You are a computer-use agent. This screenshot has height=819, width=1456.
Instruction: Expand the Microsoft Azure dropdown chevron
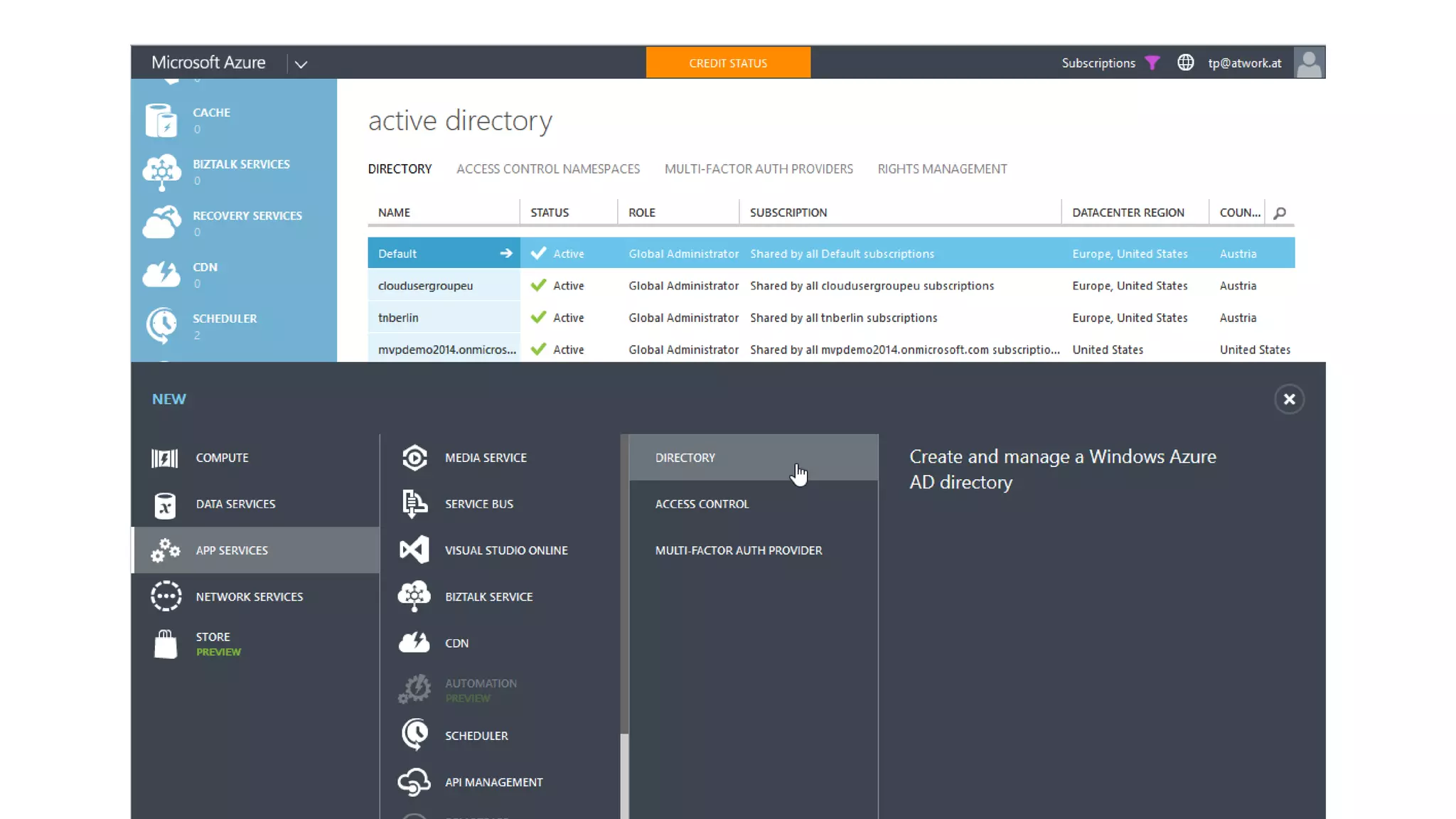(x=301, y=64)
